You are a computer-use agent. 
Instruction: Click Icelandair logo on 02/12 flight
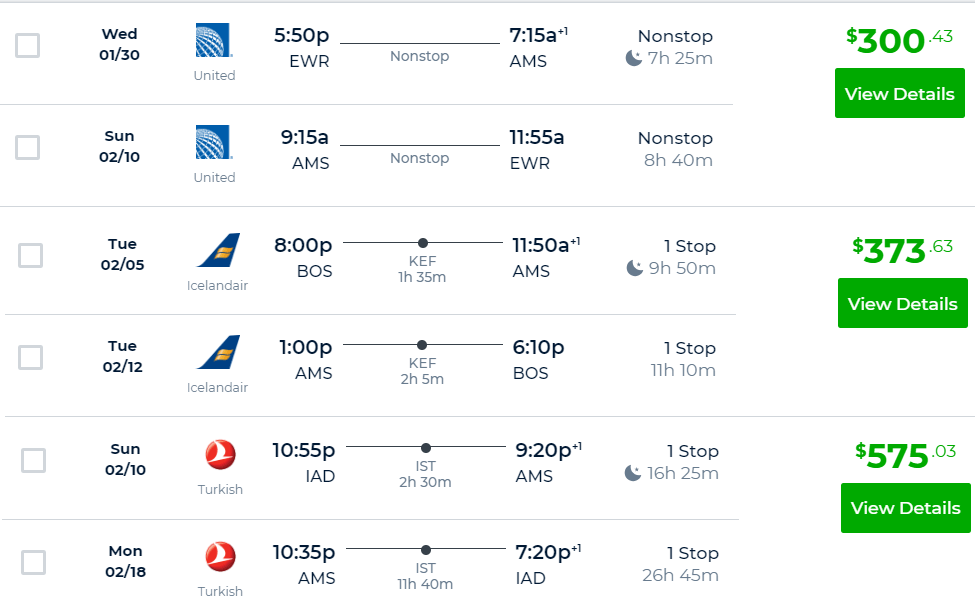[x=219, y=352]
